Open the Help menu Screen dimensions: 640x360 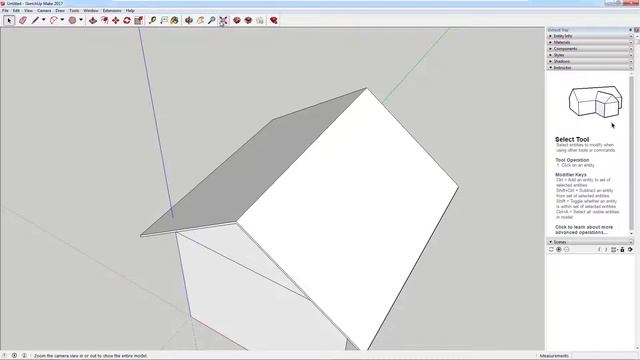(x=130, y=11)
